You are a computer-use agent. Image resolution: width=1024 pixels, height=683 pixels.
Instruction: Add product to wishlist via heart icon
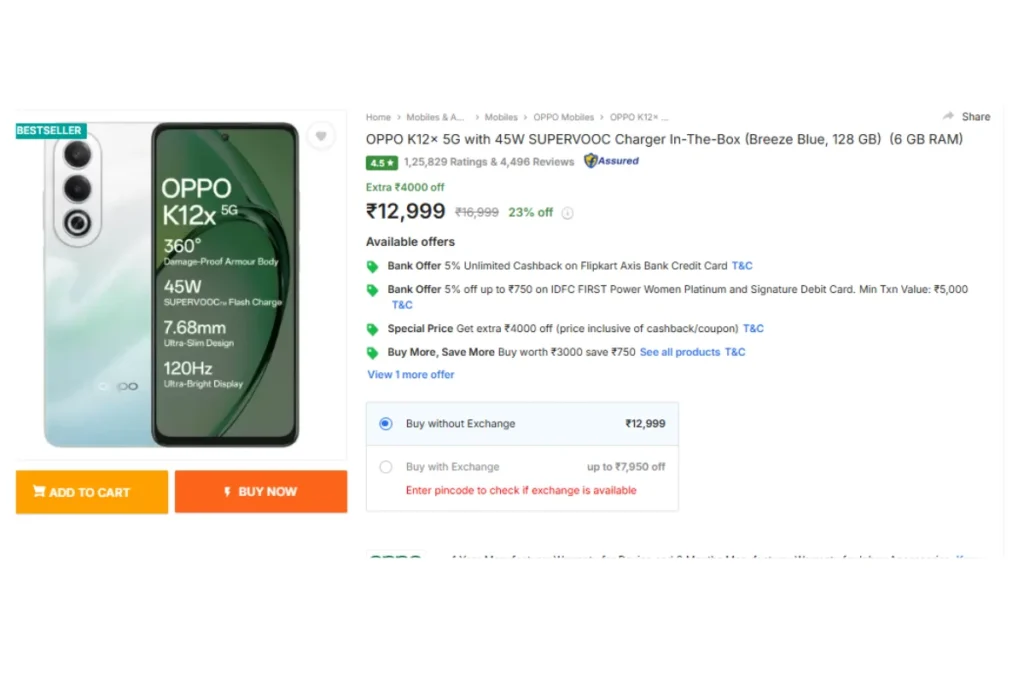(321, 136)
